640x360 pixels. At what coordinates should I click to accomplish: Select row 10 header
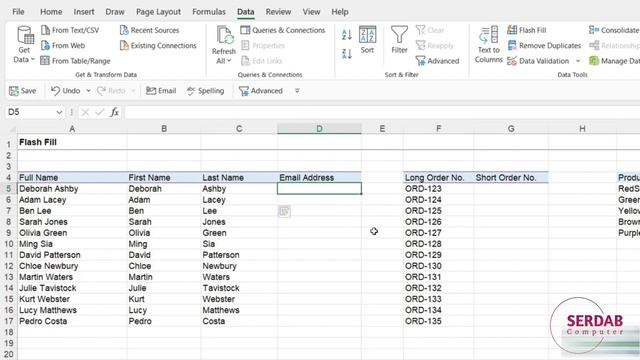point(9,244)
